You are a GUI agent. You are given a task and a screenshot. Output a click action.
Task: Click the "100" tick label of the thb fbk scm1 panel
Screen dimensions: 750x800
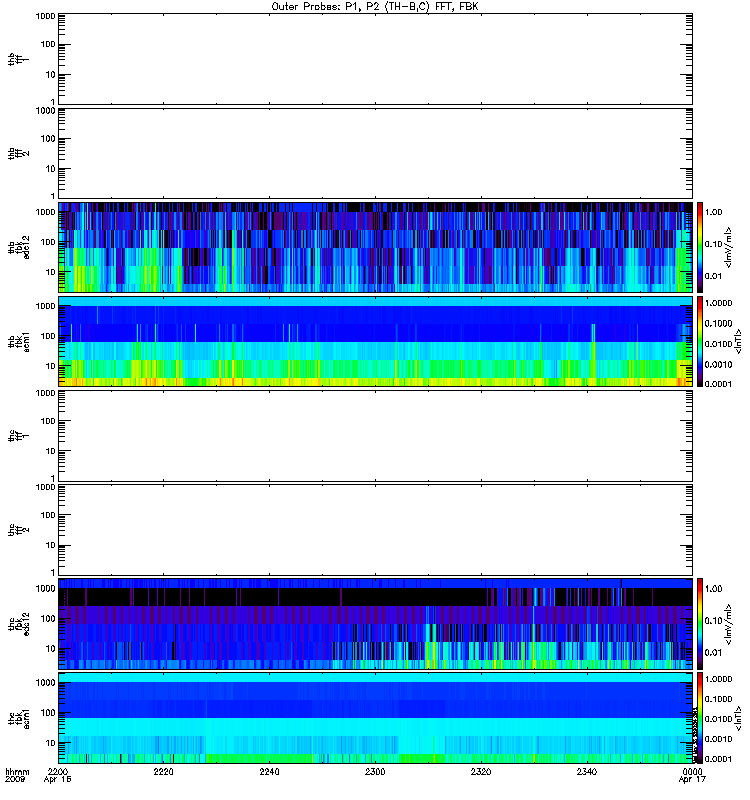pyautogui.click(x=48, y=336)
